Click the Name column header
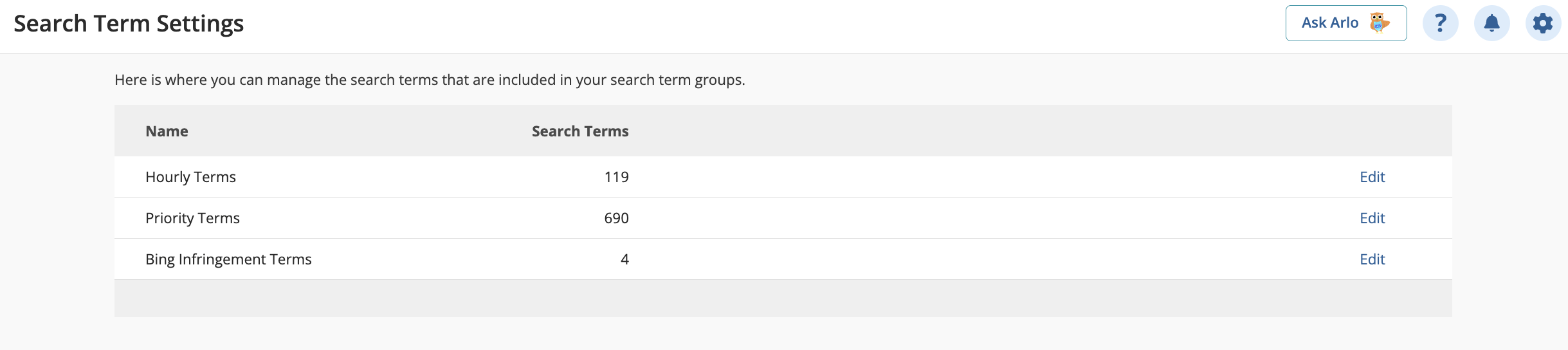The width and height of the screenshot is (1568, 350). coord(167,131)
